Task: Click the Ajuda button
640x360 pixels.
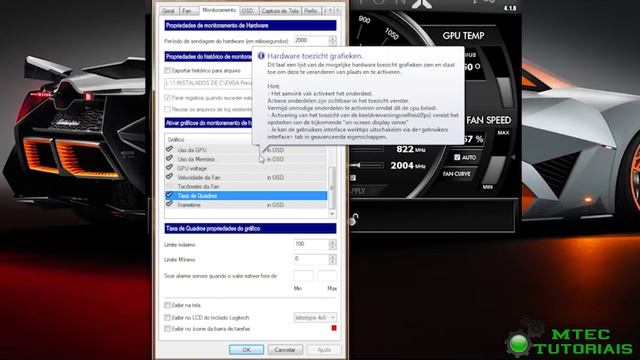Action: click(324, 350)
